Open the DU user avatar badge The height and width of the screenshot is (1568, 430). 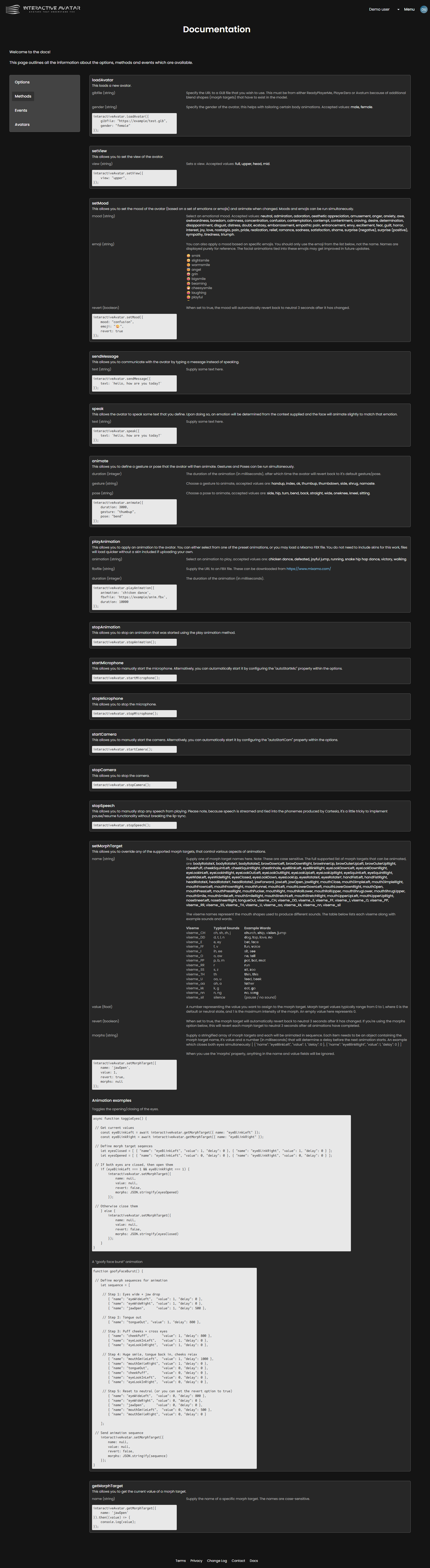[x=423, y=10]
